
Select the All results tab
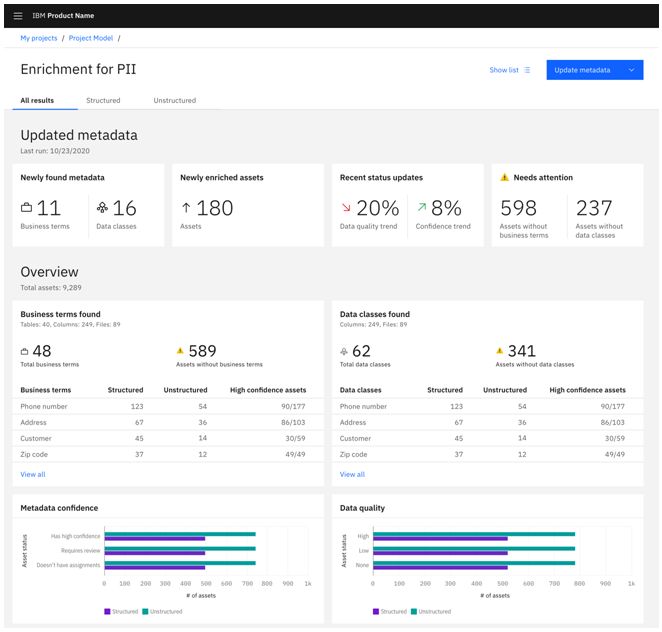click(38, 100)
